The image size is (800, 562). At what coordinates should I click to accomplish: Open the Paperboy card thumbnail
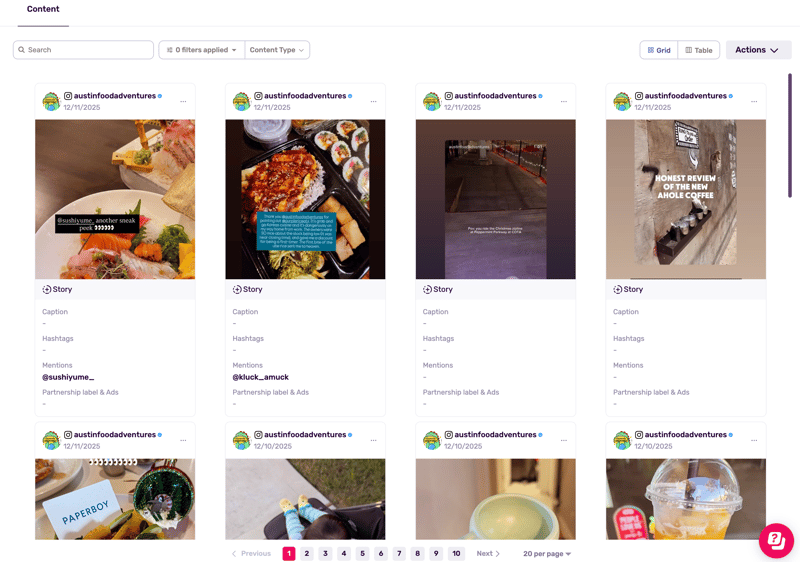(x=115, y=499)
